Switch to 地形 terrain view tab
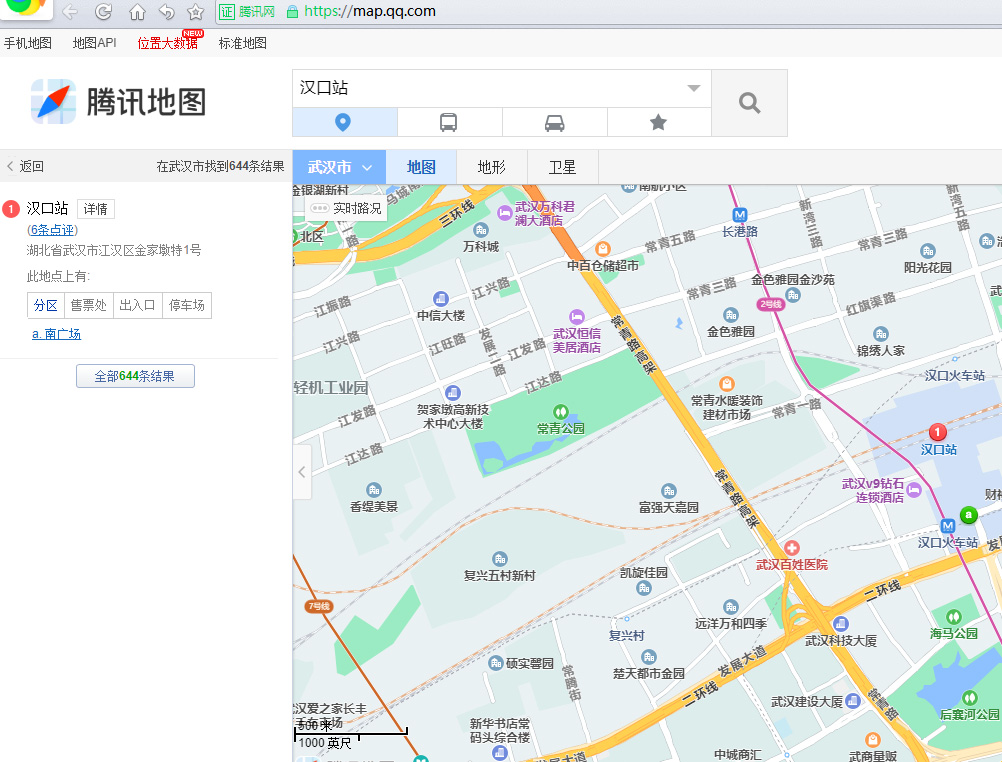Image resolution: width=1002 pixels, height=762 pixels. (x=491, y=167)
